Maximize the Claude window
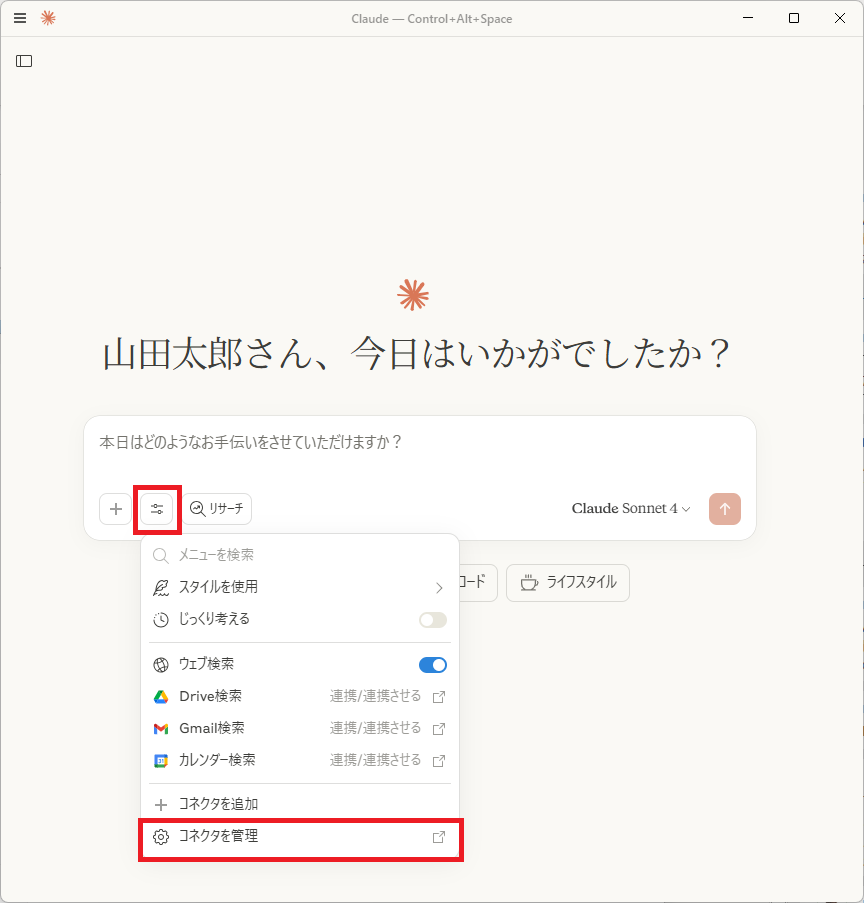 pos(794,18)
